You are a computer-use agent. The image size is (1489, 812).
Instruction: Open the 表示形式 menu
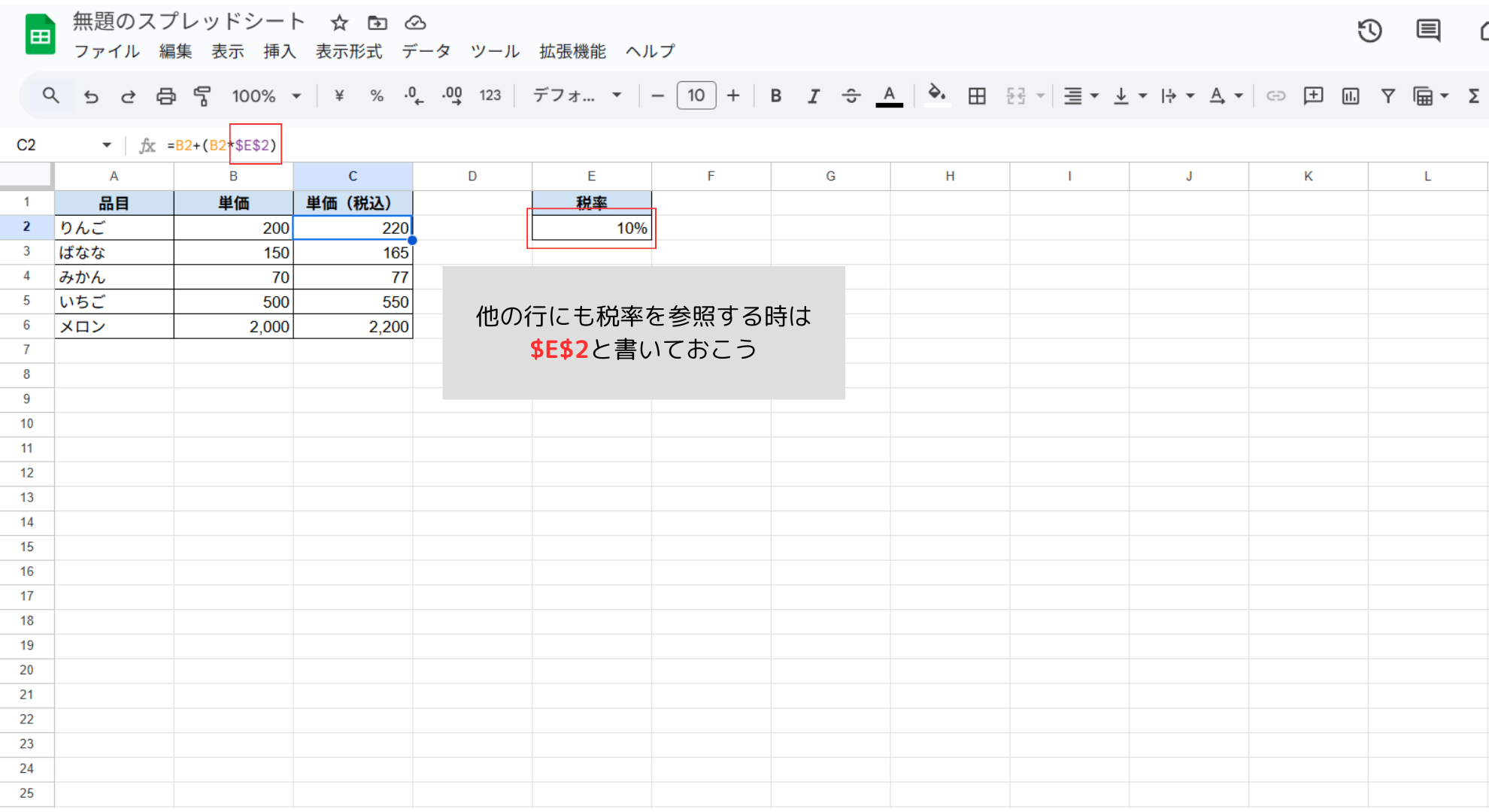tap(349, 51)
